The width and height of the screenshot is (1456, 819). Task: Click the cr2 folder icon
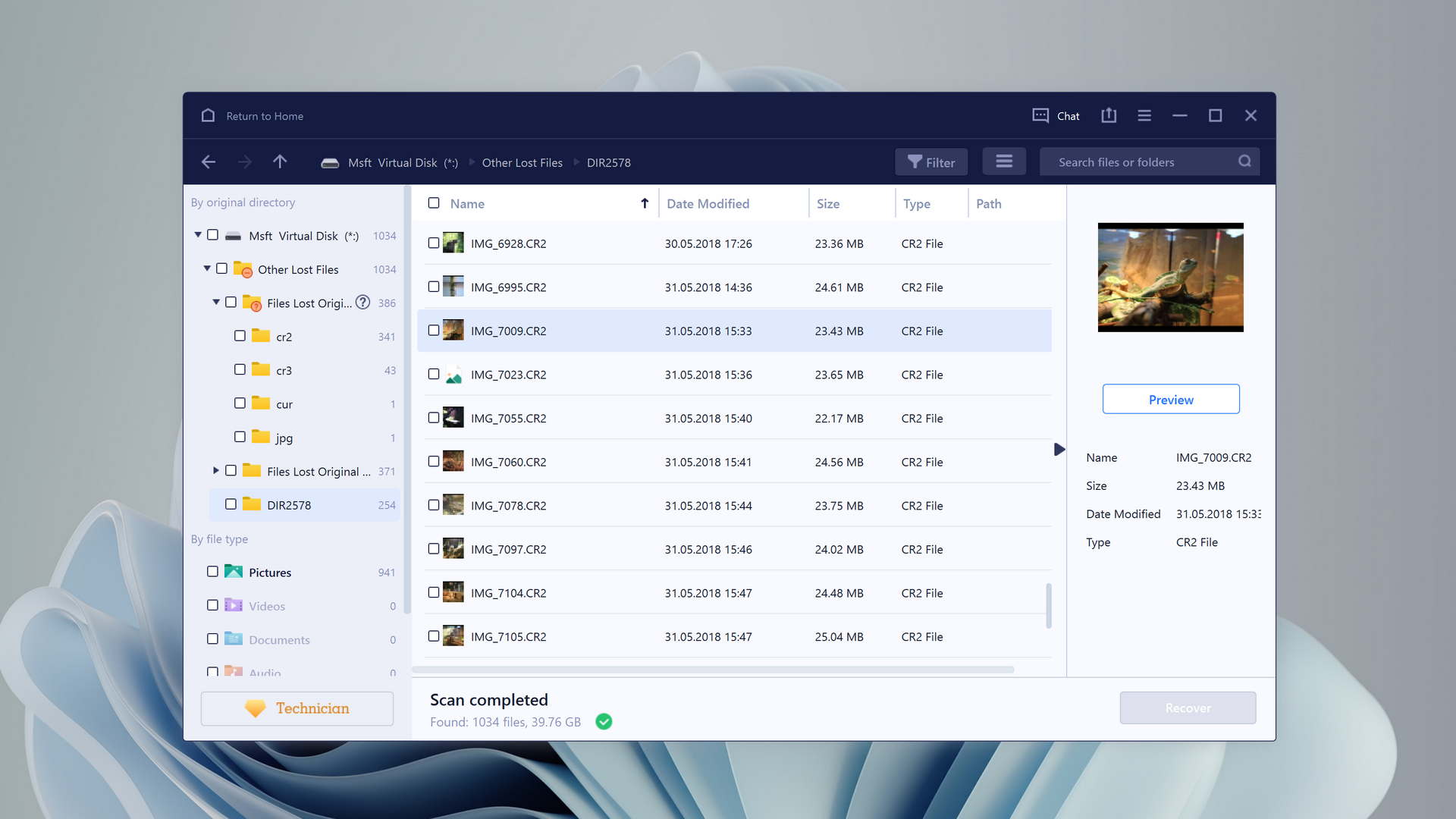point(261,336)
